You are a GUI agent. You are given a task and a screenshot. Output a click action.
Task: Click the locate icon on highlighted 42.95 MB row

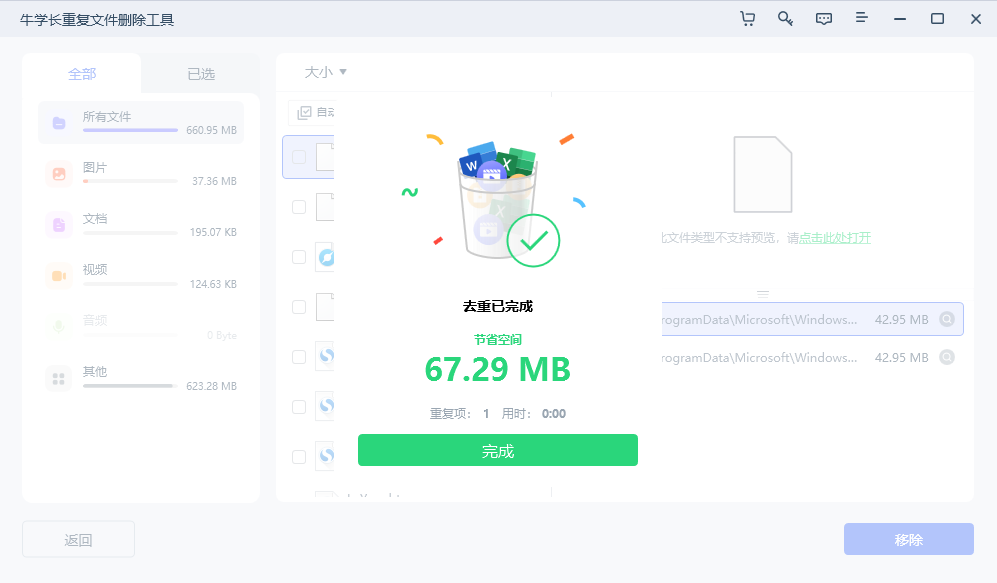click(947, 319)
